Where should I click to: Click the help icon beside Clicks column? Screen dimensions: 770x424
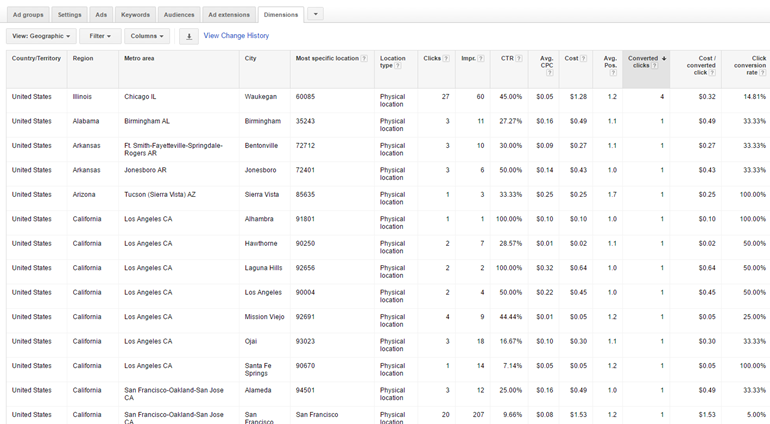446,59
